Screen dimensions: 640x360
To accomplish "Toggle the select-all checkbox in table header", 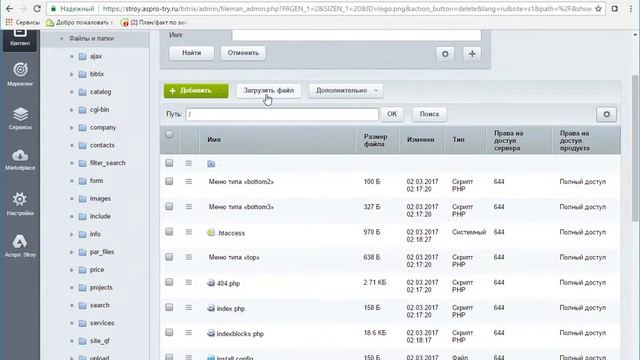I will [169, 134].
